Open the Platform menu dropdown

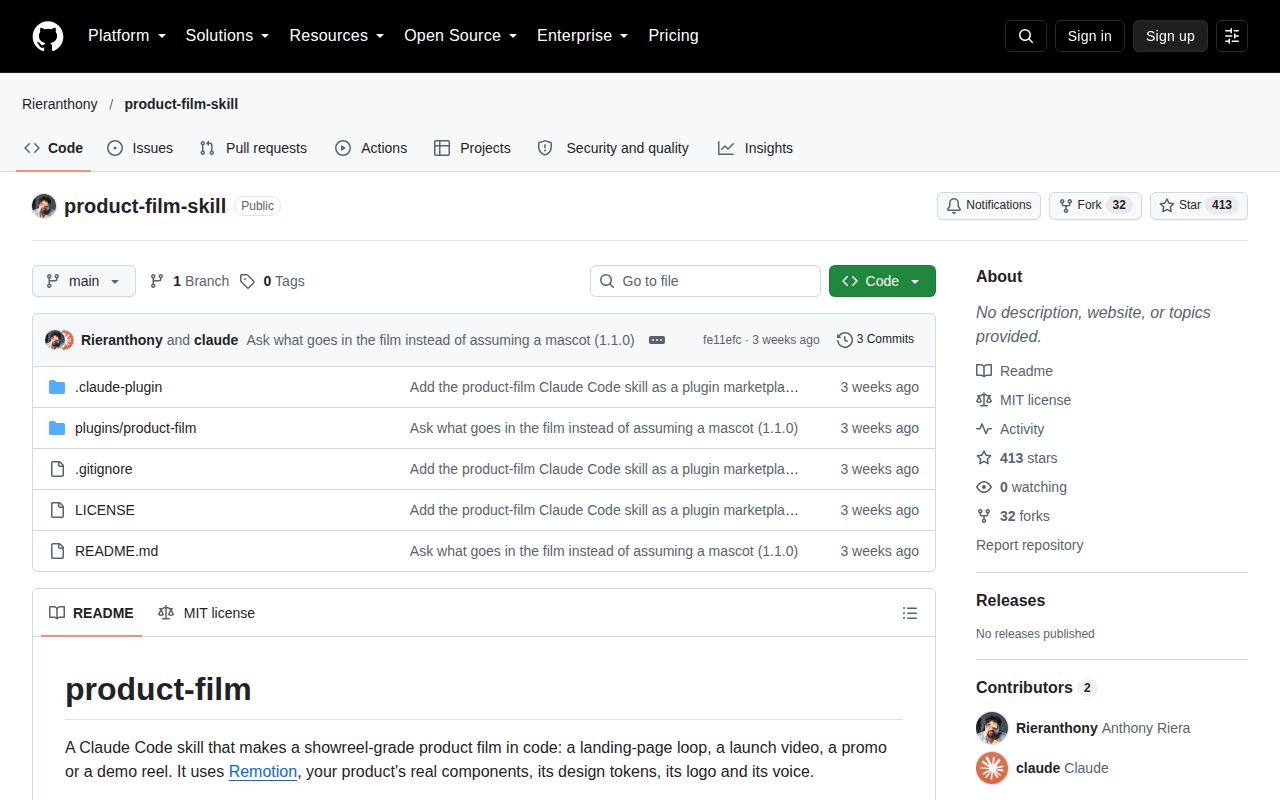coord(127,36)
